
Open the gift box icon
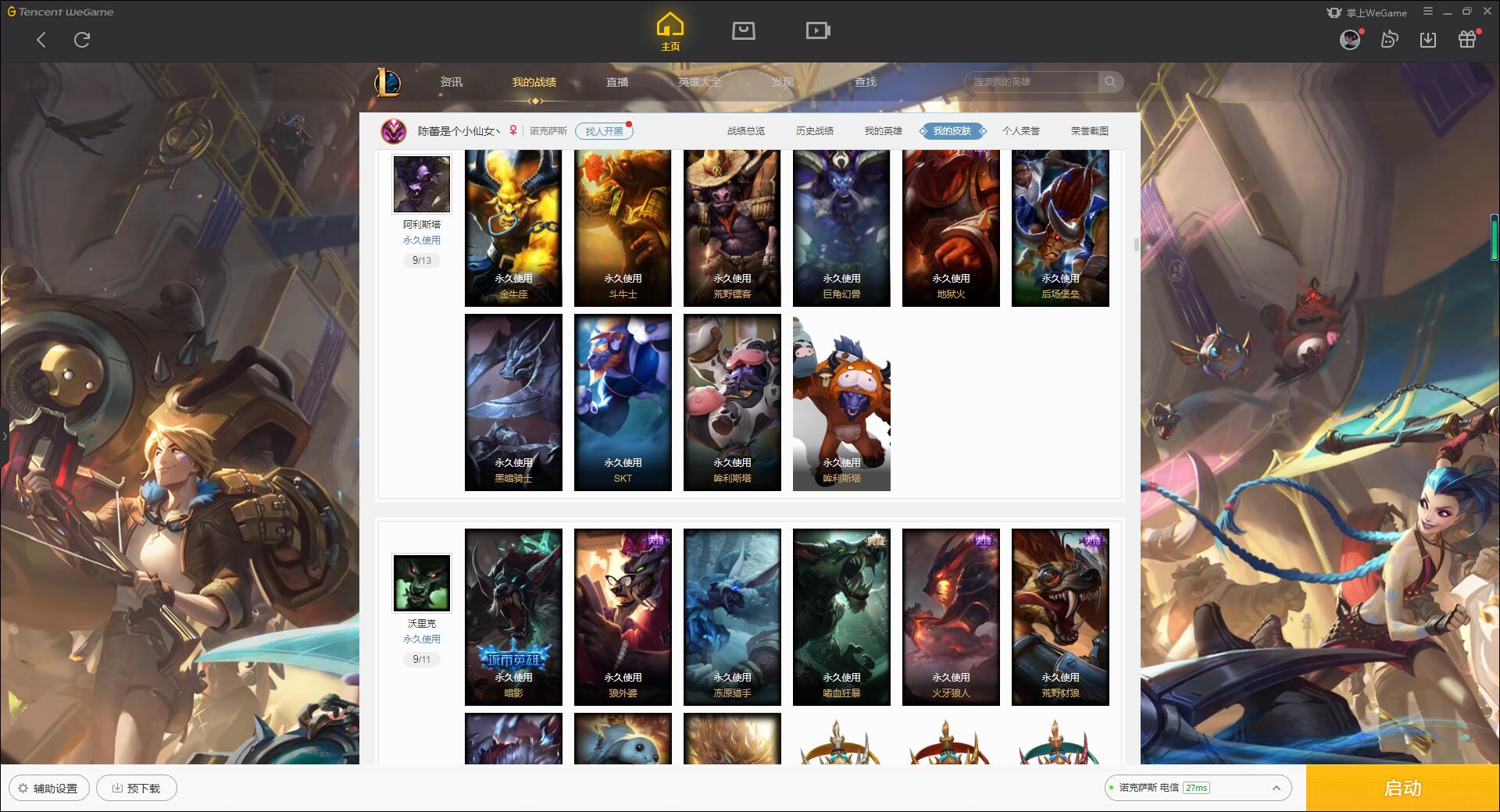point(1467,39)
